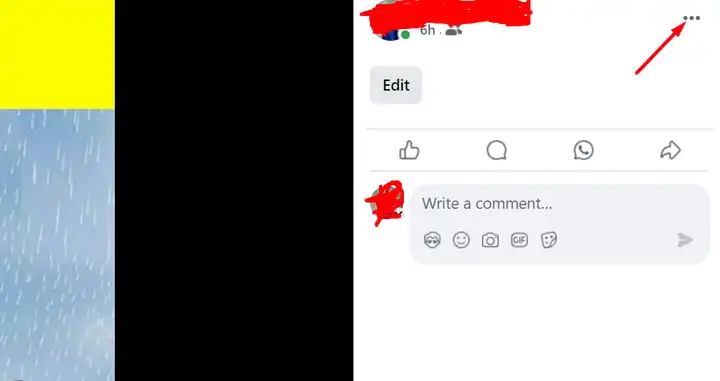This screenshot has height=381, width=720.
Task: Click the yellow area of the photo
Action: pos(57,54)
